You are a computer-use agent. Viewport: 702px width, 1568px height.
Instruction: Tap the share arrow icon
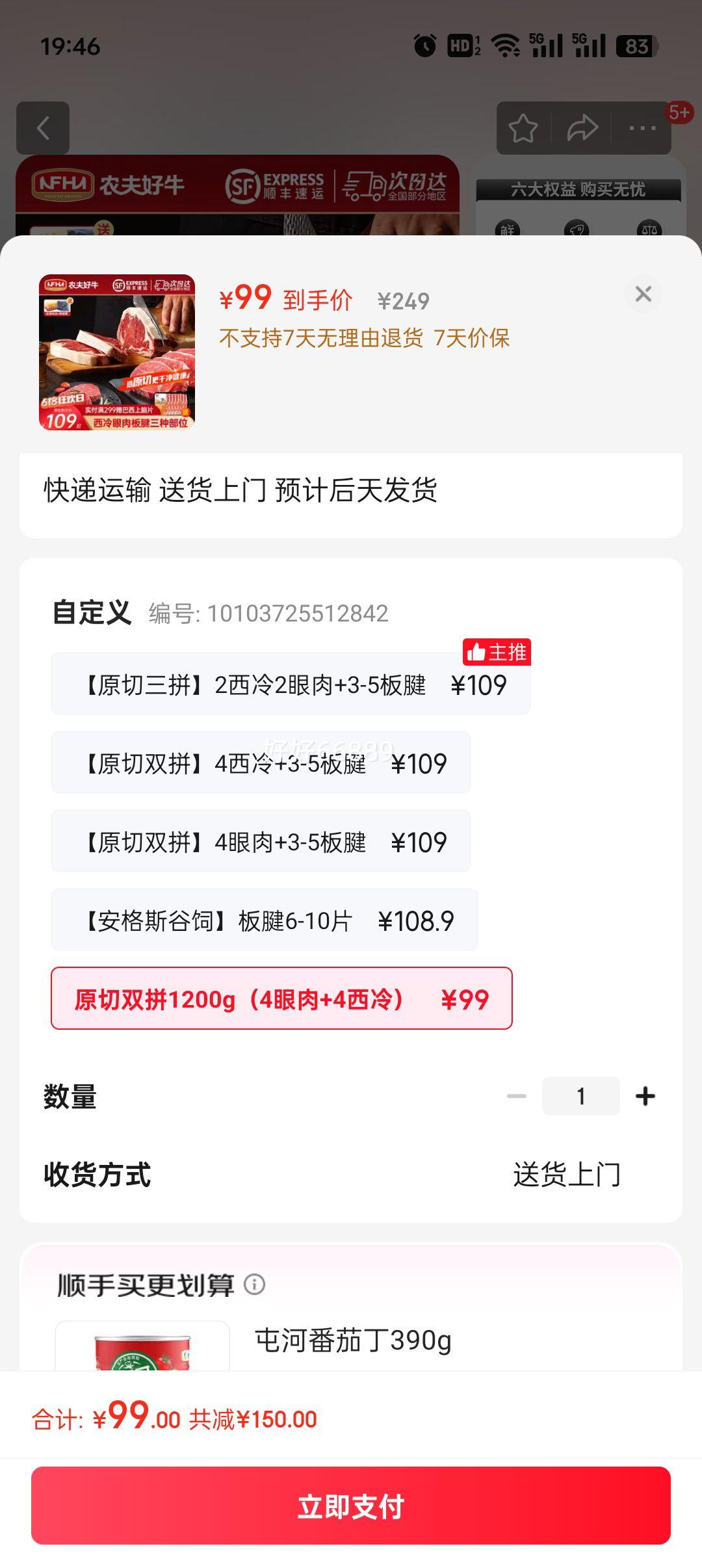(x=582, y=128)
